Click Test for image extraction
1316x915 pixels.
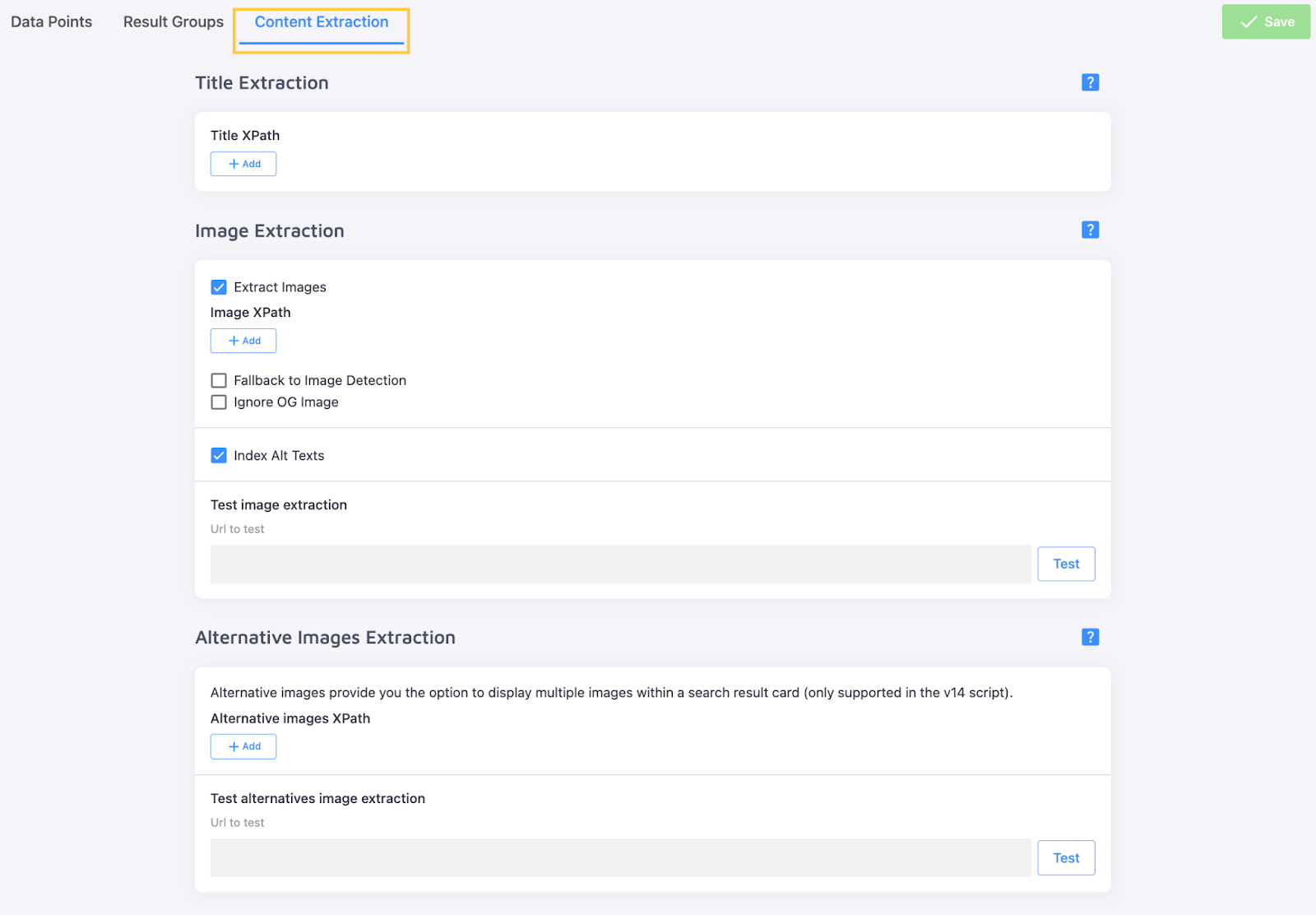pos(1066,564)
